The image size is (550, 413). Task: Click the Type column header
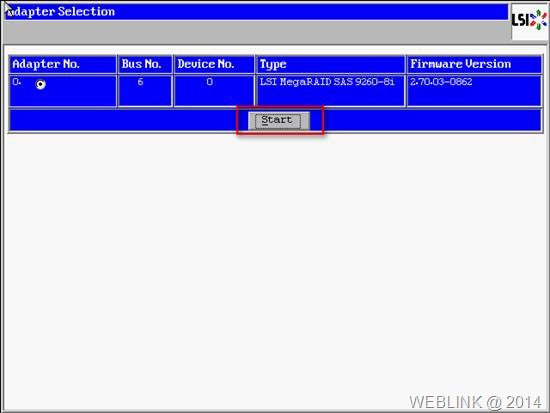[330, 64]
